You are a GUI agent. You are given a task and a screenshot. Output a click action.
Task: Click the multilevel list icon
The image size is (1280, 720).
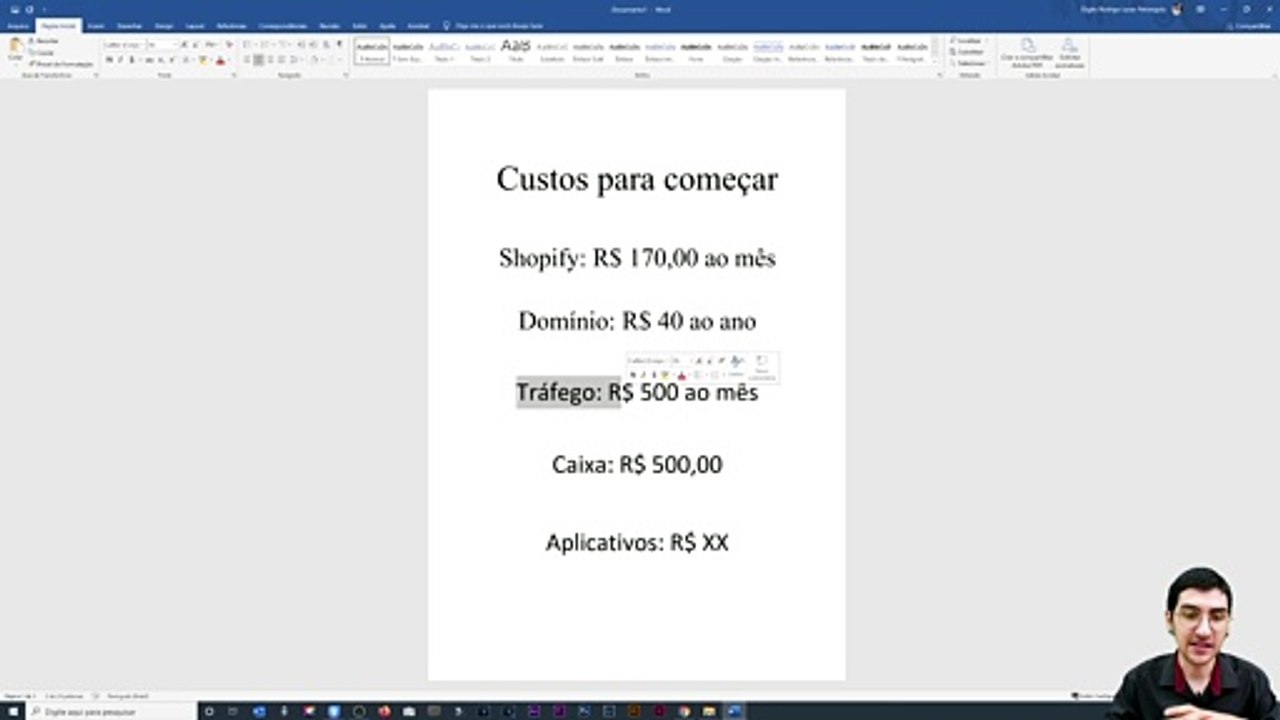[x=285, y=45]
